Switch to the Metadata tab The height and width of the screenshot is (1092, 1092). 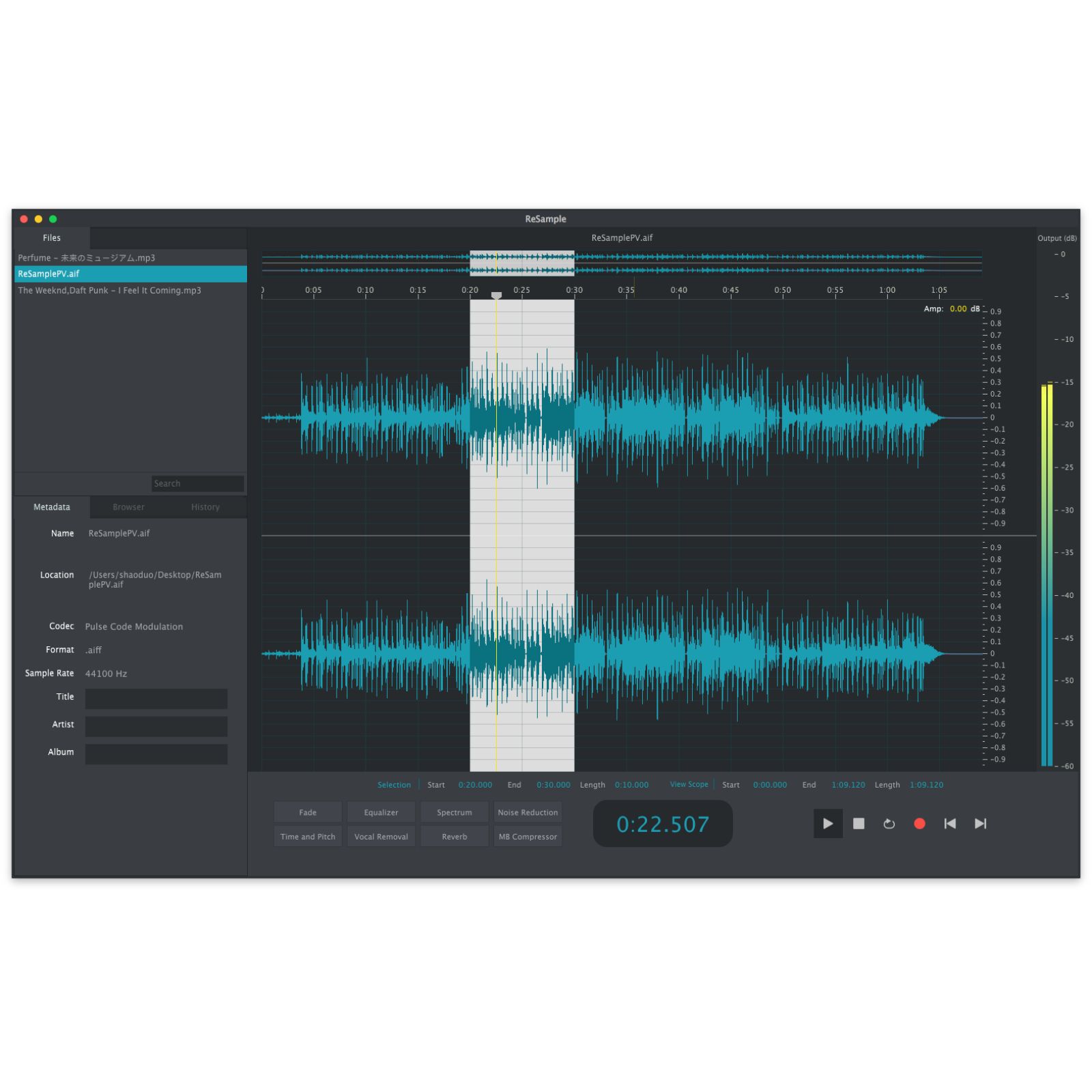52,507
